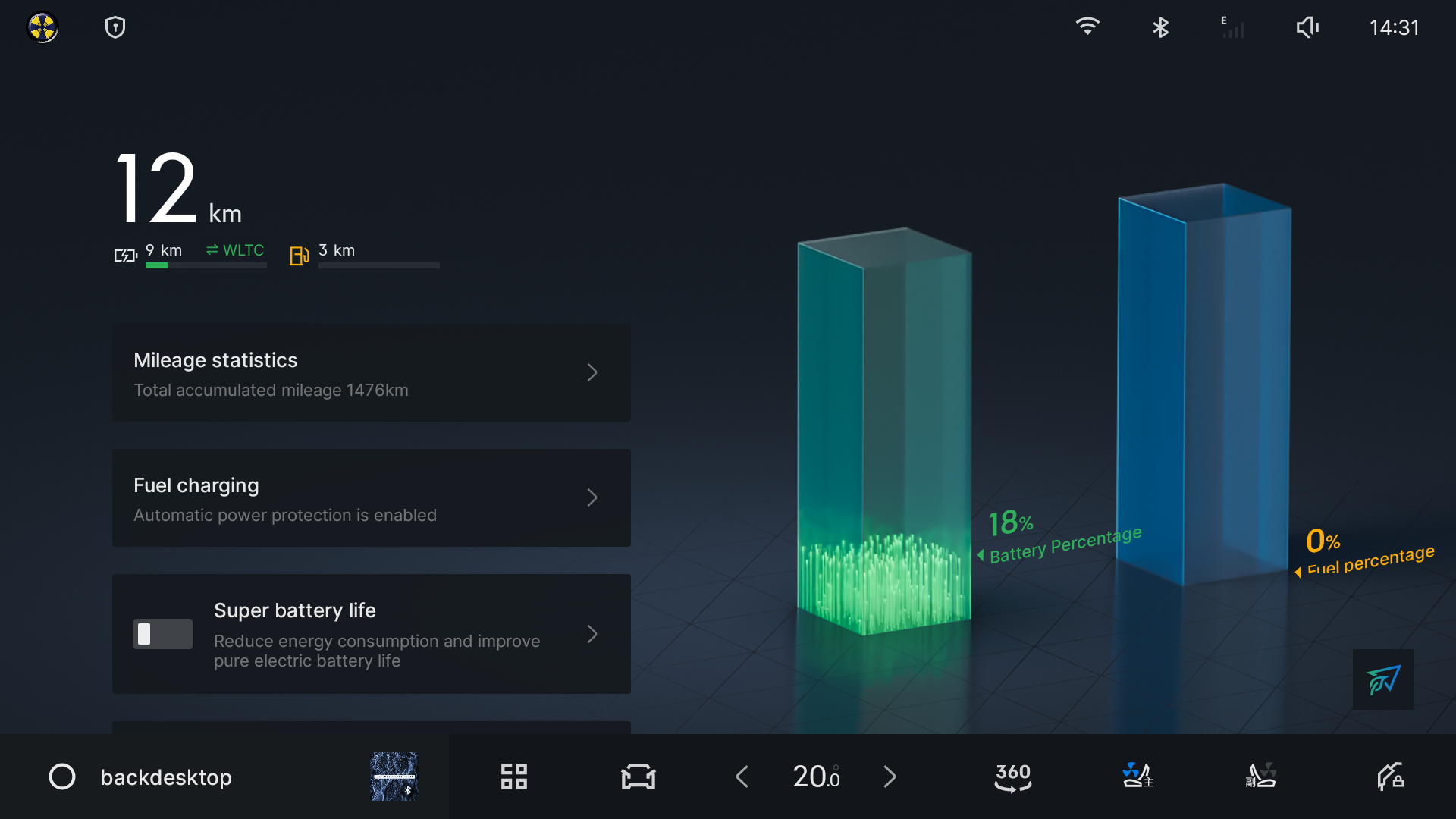Activate the 360 camera view
Viewport: 1456px width, 819px height.
pyautogui.click(x=1013, y=777)
